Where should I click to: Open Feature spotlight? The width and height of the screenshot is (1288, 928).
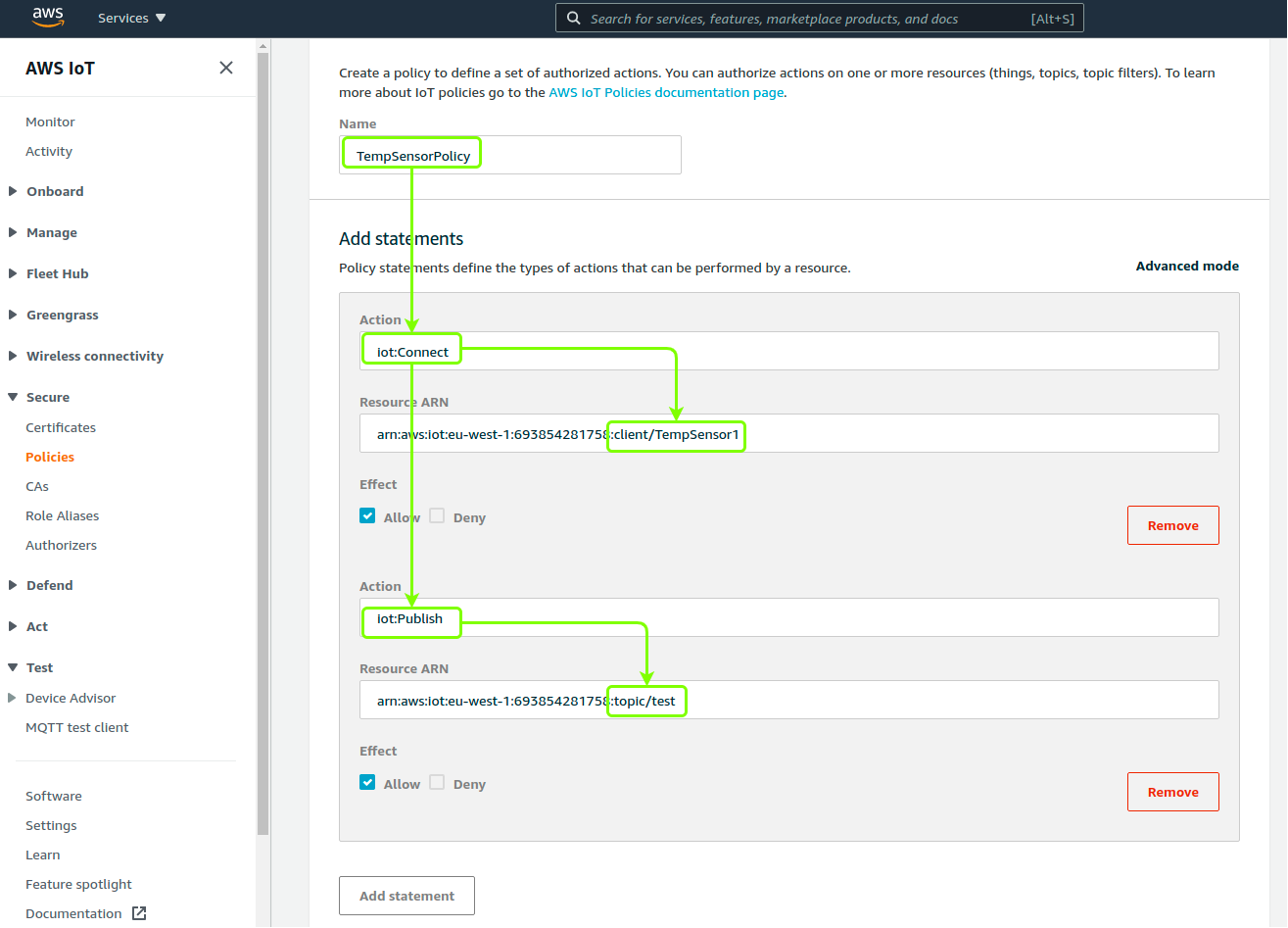[78, 884]
